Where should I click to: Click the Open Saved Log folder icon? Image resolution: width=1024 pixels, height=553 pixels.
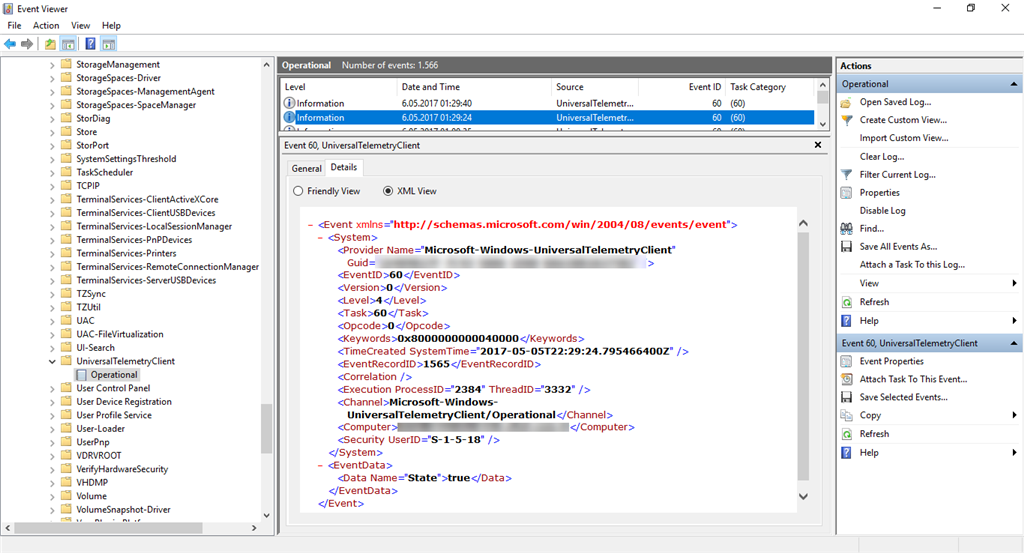[x=846, y=103]
